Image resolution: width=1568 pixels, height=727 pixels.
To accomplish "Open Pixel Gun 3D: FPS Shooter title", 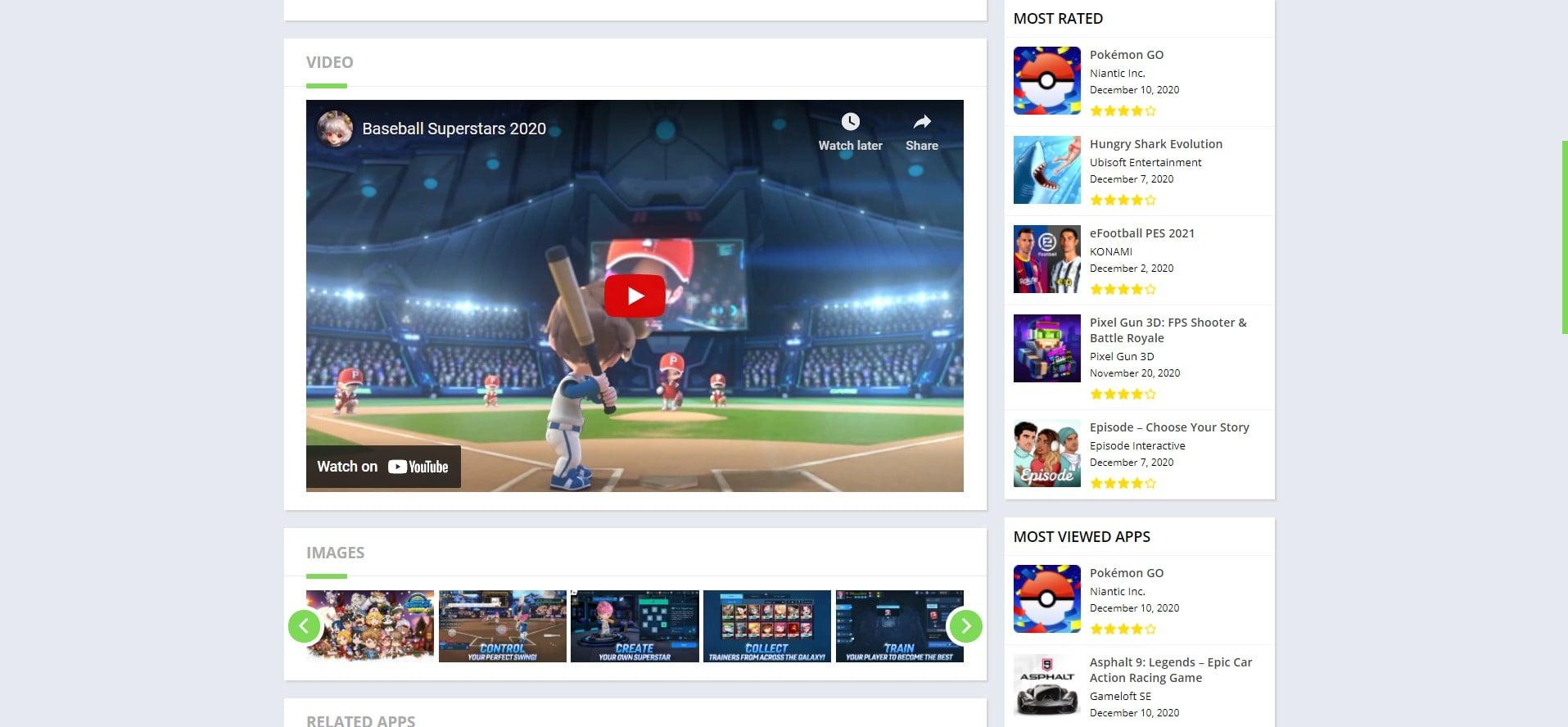I will pos(1168,330).
